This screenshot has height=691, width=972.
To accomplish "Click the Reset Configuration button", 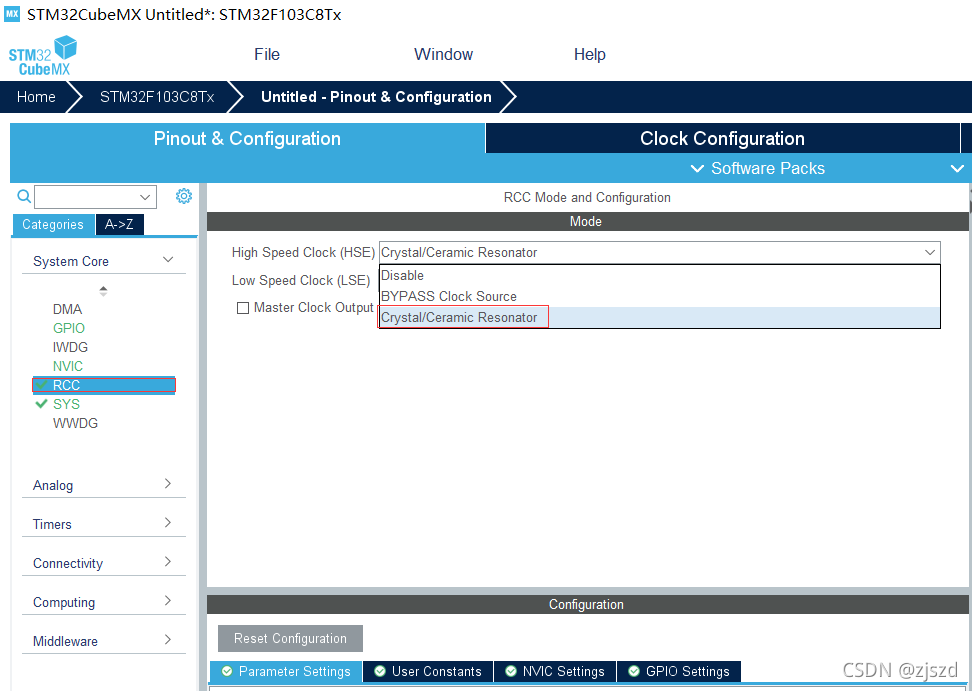I will (290, 638).
